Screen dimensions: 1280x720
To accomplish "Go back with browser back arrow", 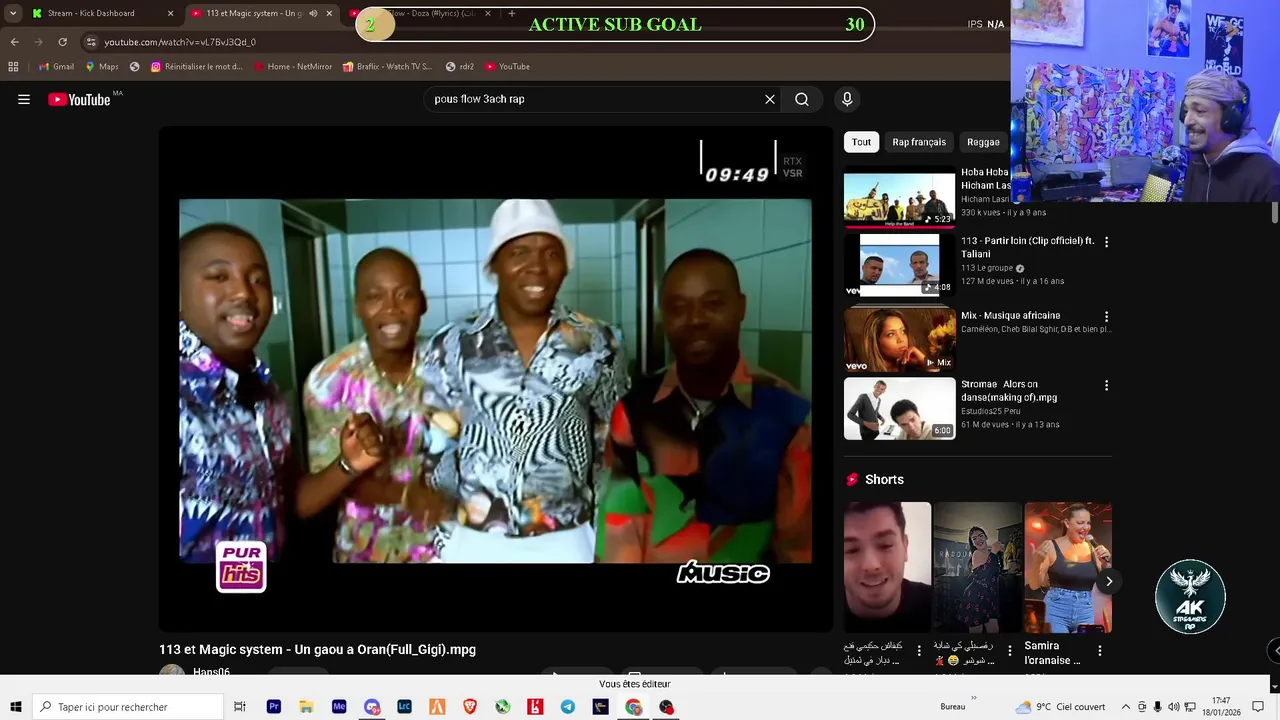I will pos(14,42).
